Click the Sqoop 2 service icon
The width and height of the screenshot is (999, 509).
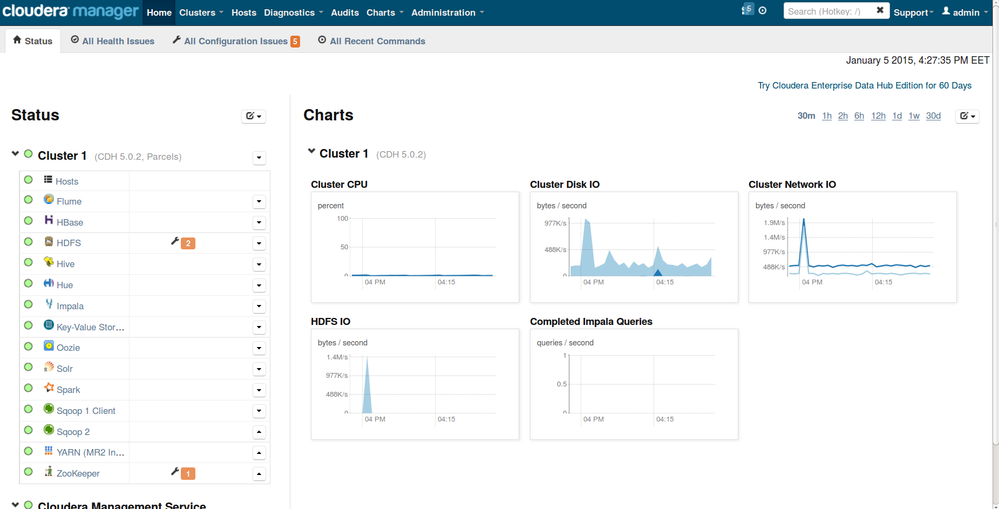click(48, 430)
